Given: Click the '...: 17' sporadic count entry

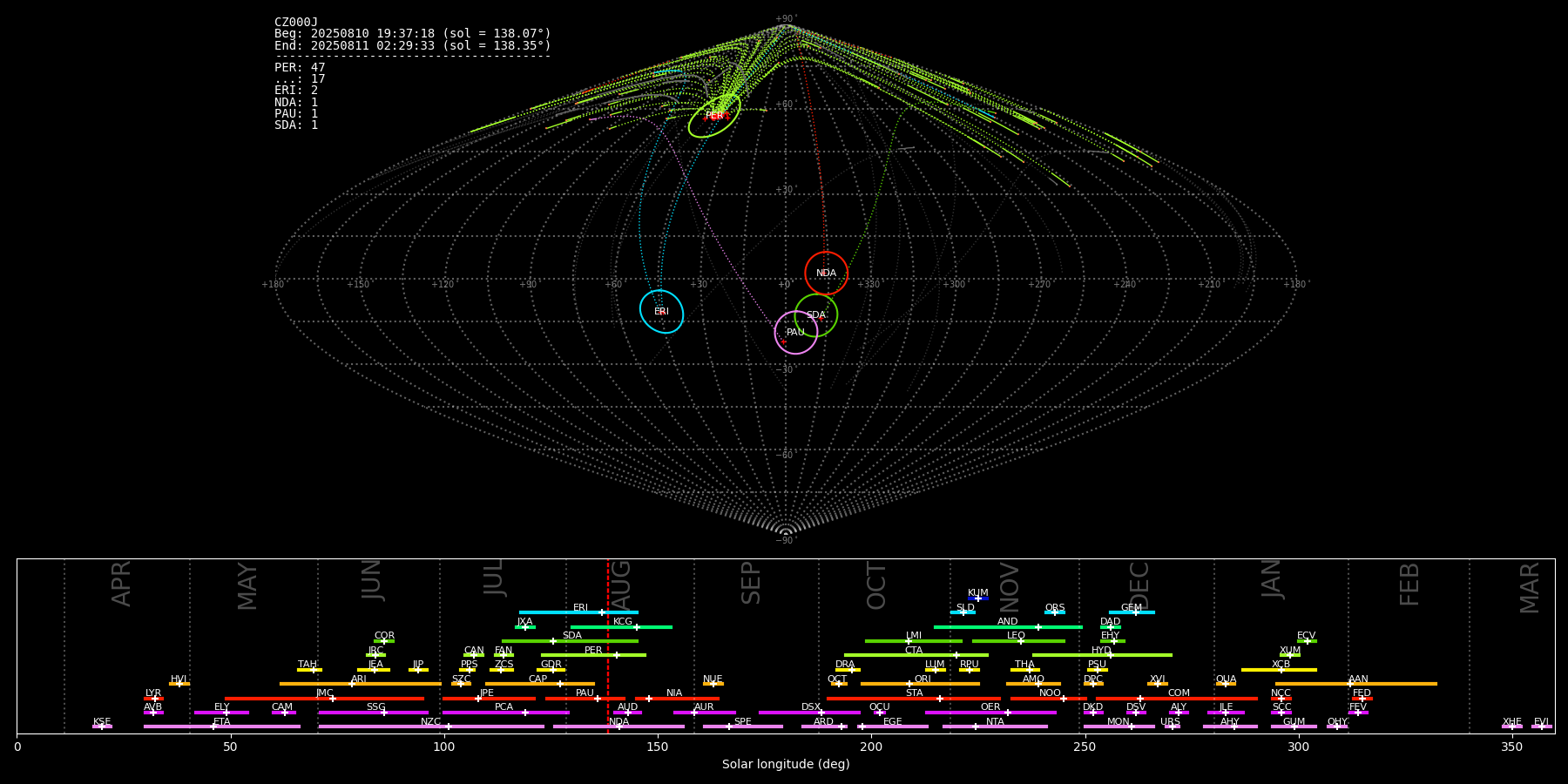Looking at the screenshot, I should click(300, 78).
